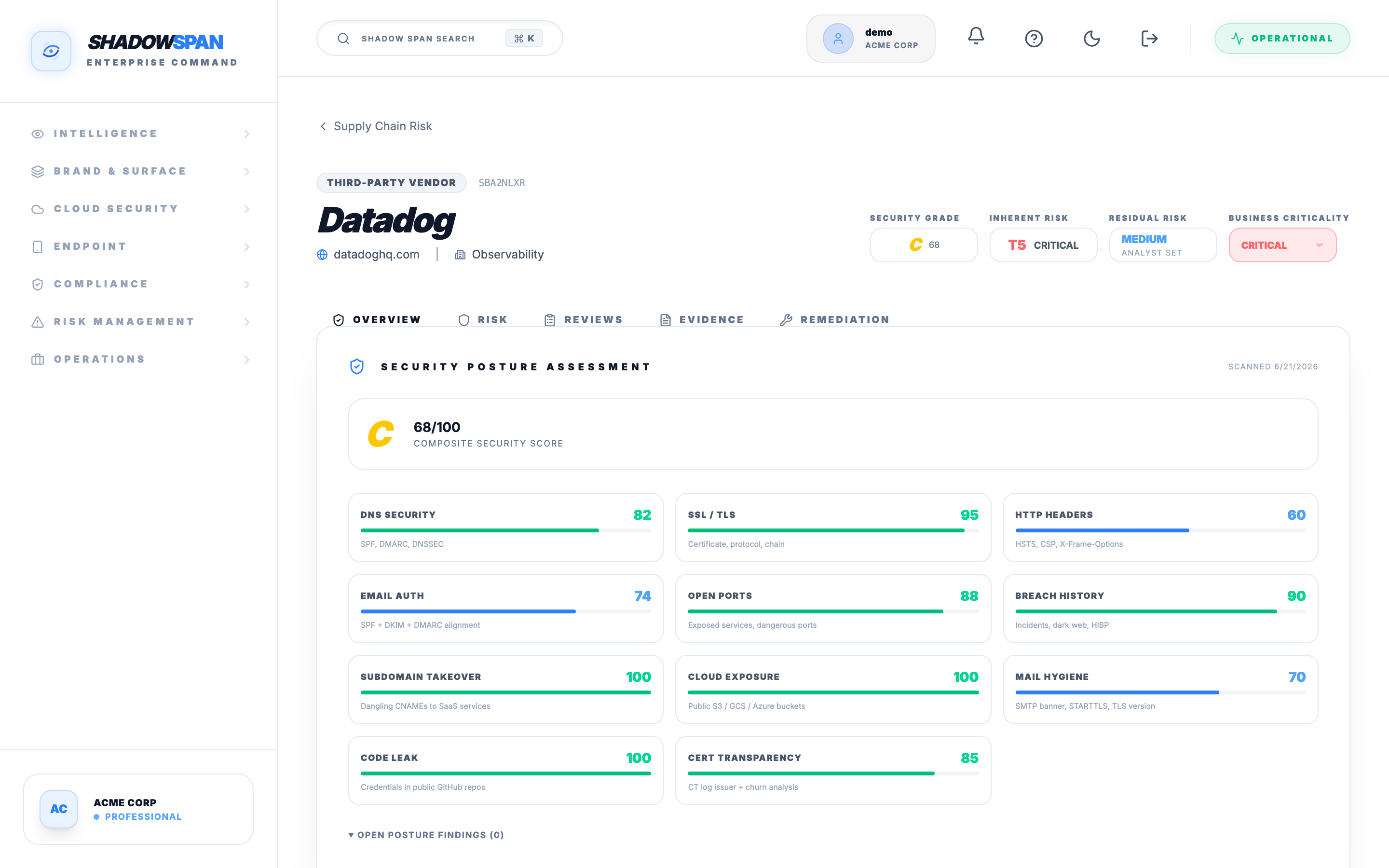Screen dimensions: 1389x868
Task: Click the DNS Security progress bar
Action: [x=505, y=530]
